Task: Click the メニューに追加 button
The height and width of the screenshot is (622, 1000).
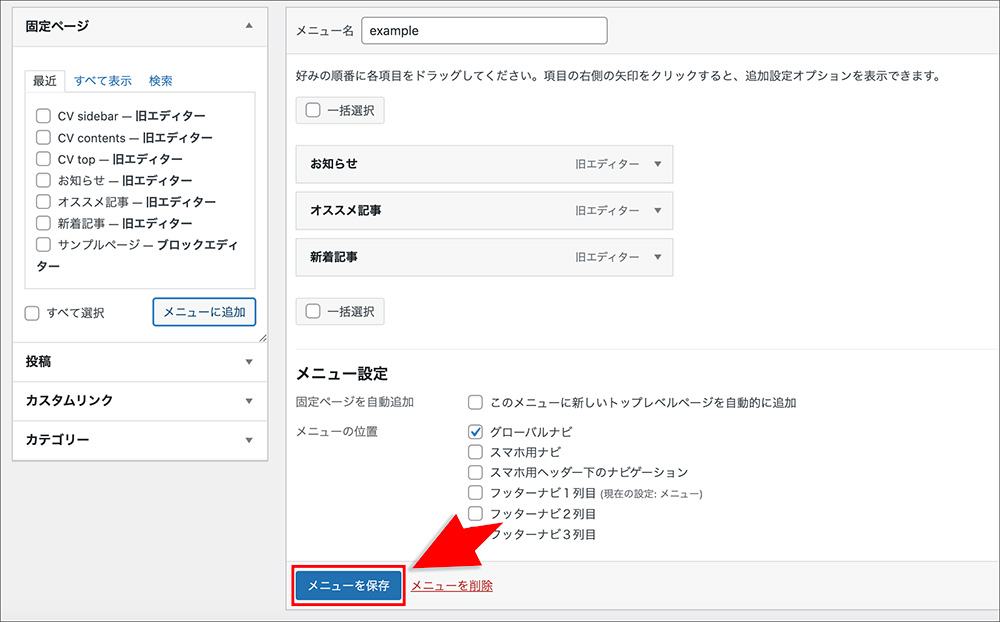Action: [x=204, y=312]
